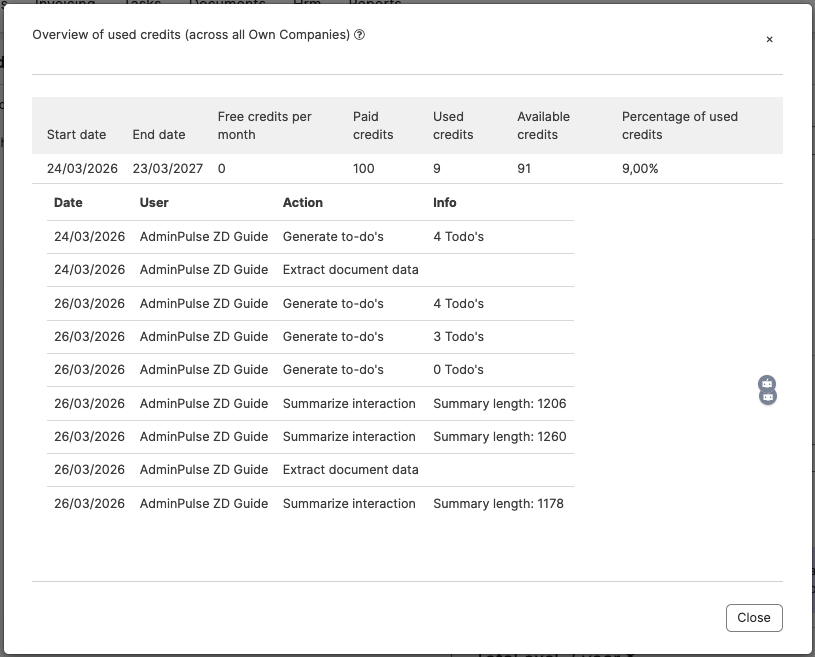Click the 'User' sub-table header

coord(154,203)
